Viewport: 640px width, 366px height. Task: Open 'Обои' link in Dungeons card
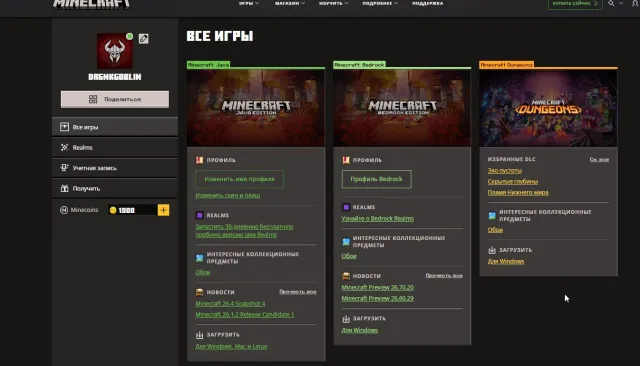(495, 230)
